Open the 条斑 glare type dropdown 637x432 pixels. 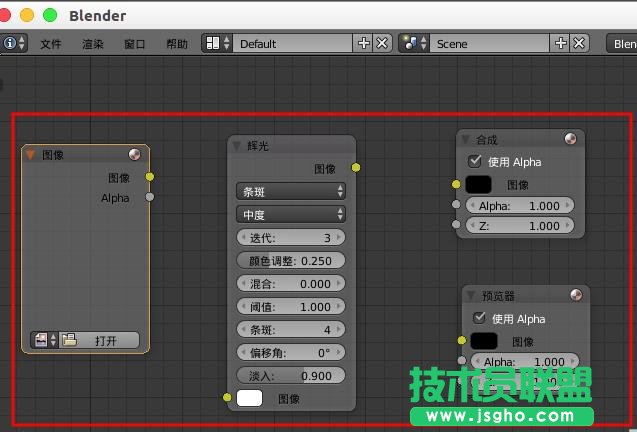[x=291, y=191]
